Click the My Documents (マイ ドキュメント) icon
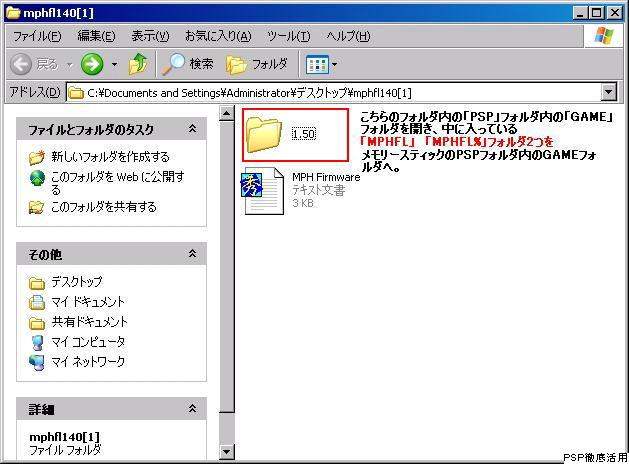 [37, 302]
